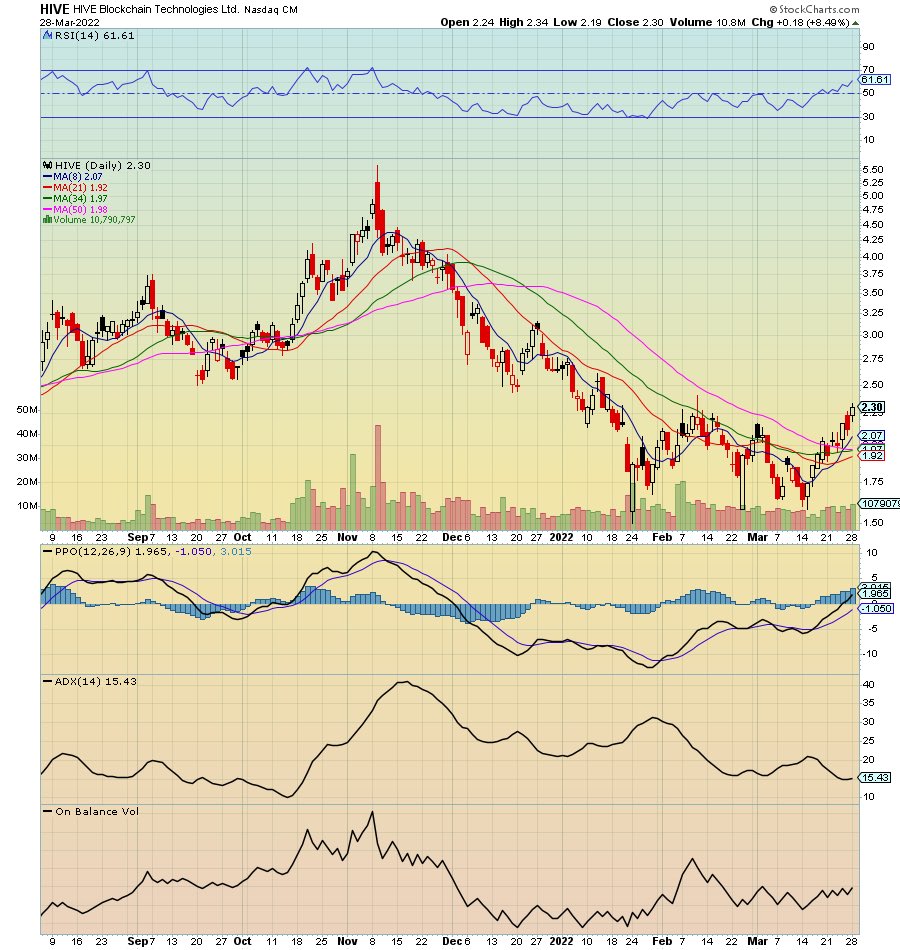Click the 2022 label under the volume bars
The image size is (900, 950).
561,537
